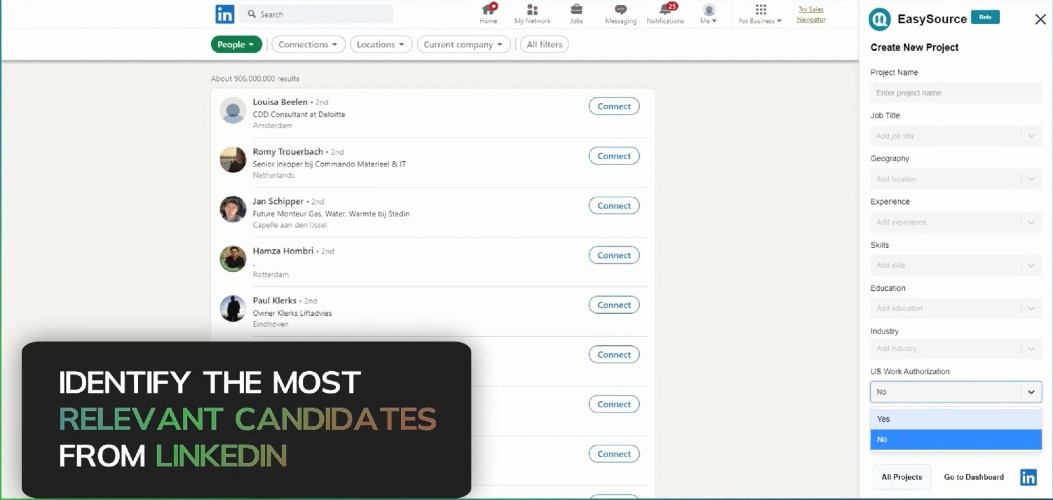
Task: Expand the Education dropdown arrow
Action: pos(1031,308)
